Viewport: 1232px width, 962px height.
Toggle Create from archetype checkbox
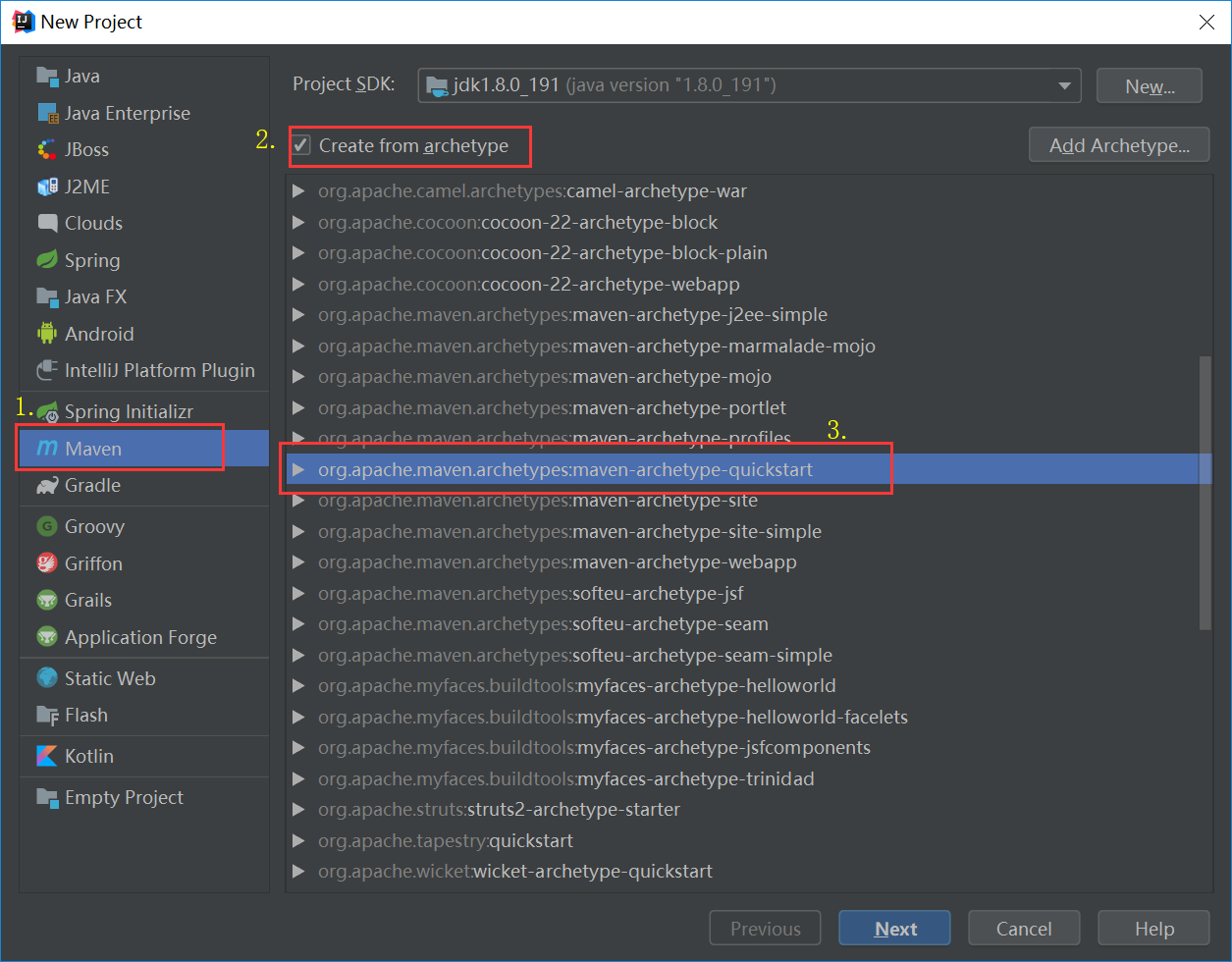coord(302,145)
